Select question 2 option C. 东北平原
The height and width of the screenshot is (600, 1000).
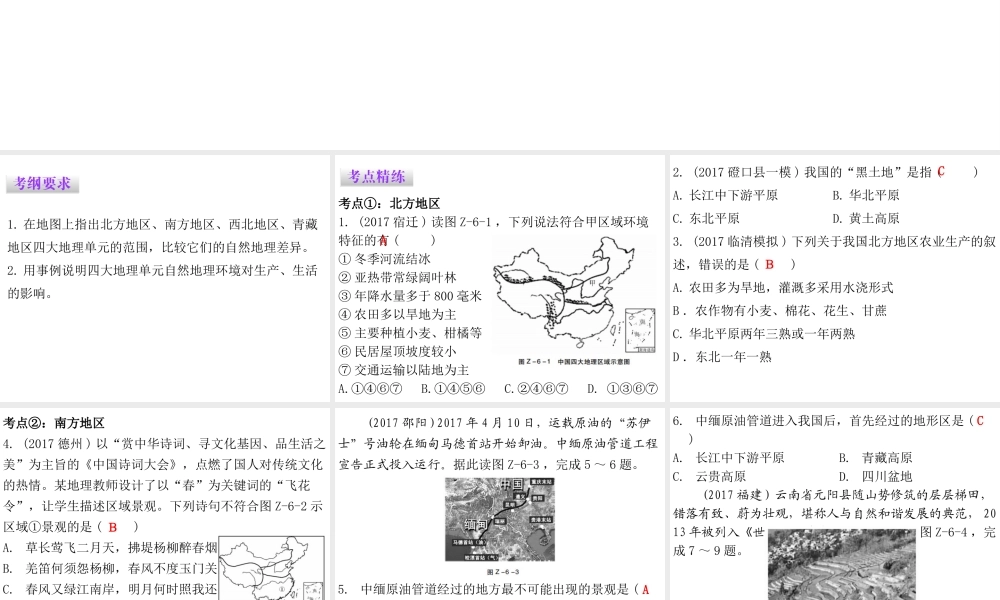[x=706, y=218]
